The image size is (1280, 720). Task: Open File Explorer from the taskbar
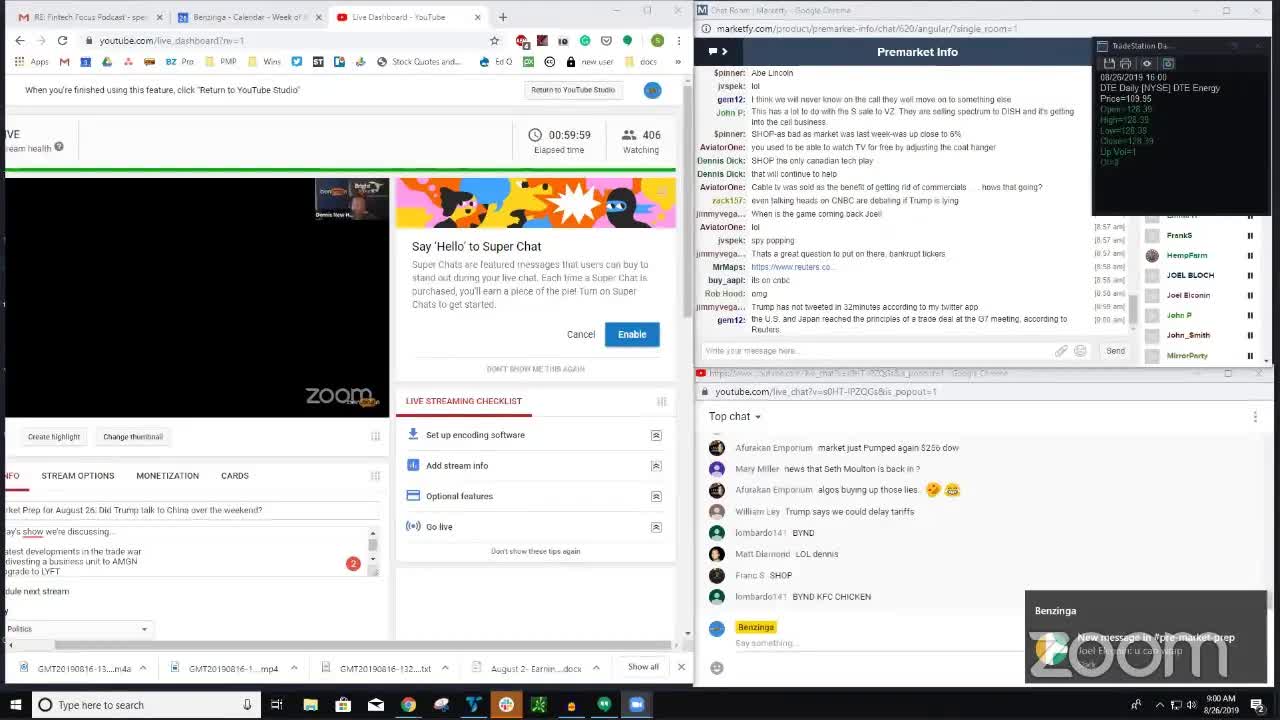[310, 705]
